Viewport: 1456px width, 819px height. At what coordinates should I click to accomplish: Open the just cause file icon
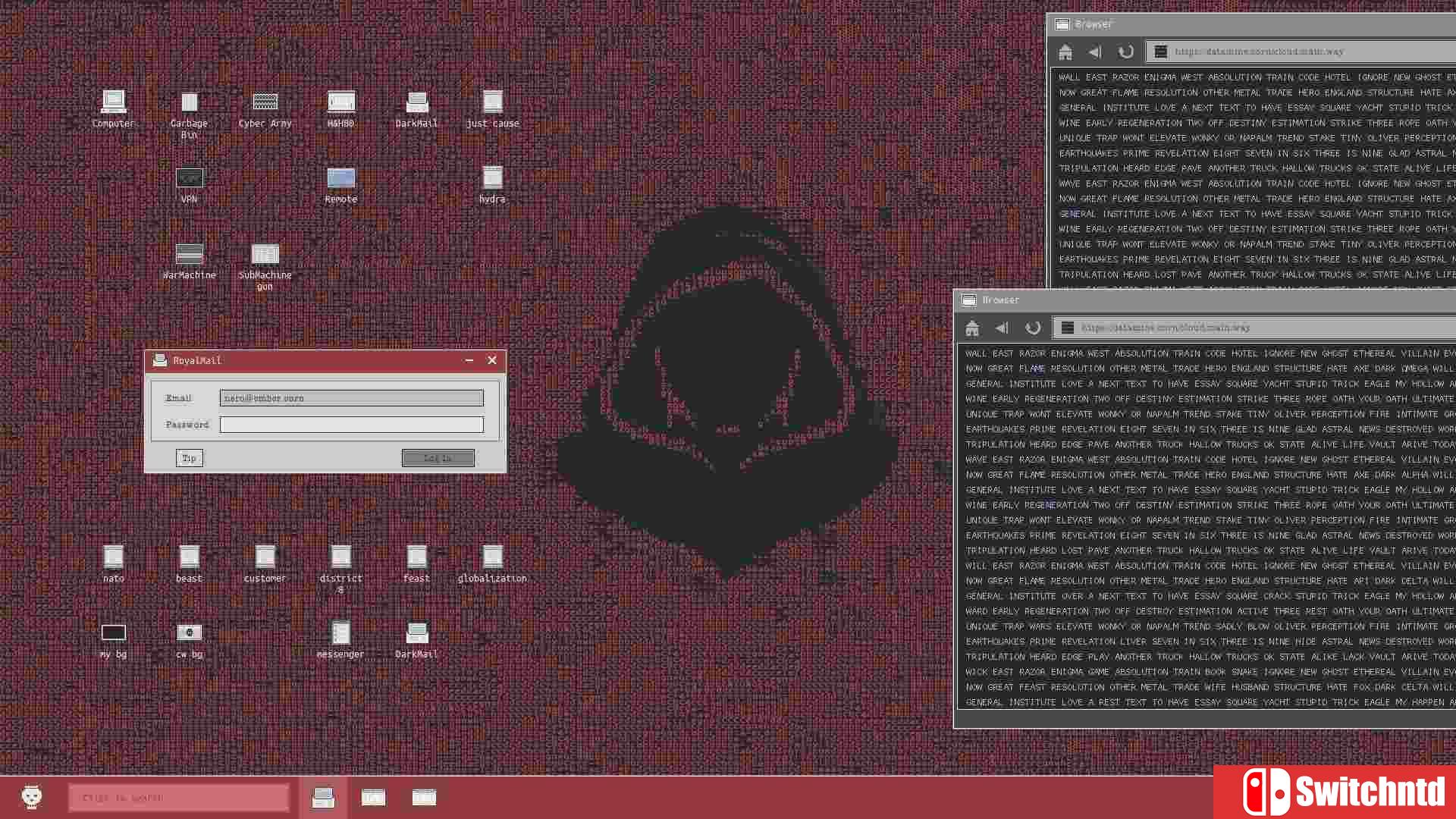click(492, 108)
